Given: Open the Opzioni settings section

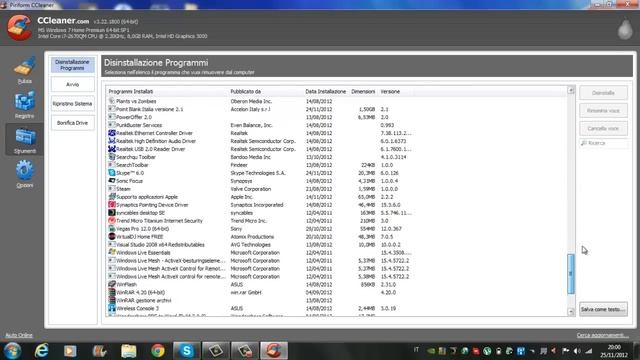Looking at the screenshot, I should (x=24, y=174).
